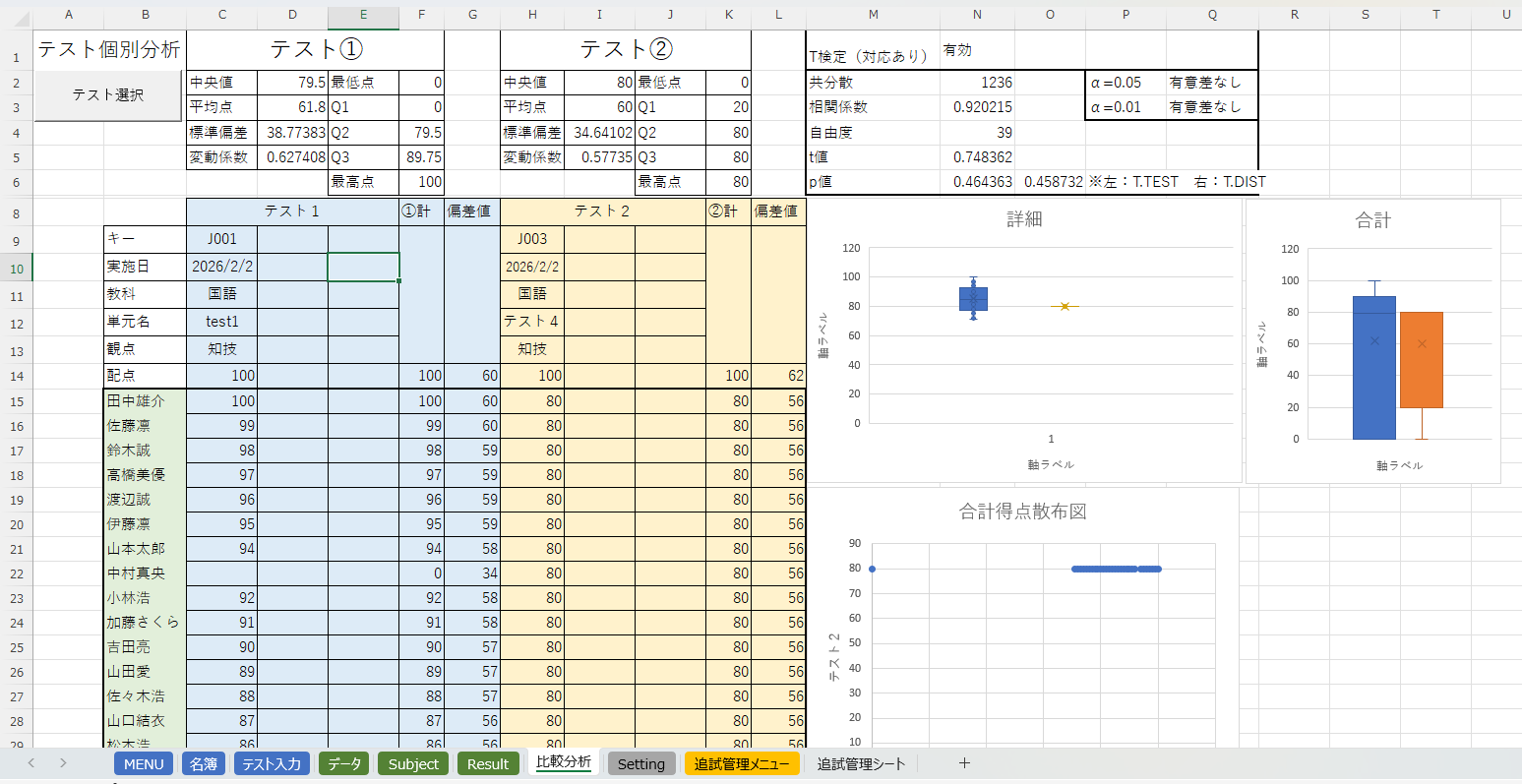Click the left sheet navigation arrow
This screenshot has width=1522, height=784.
30,763
